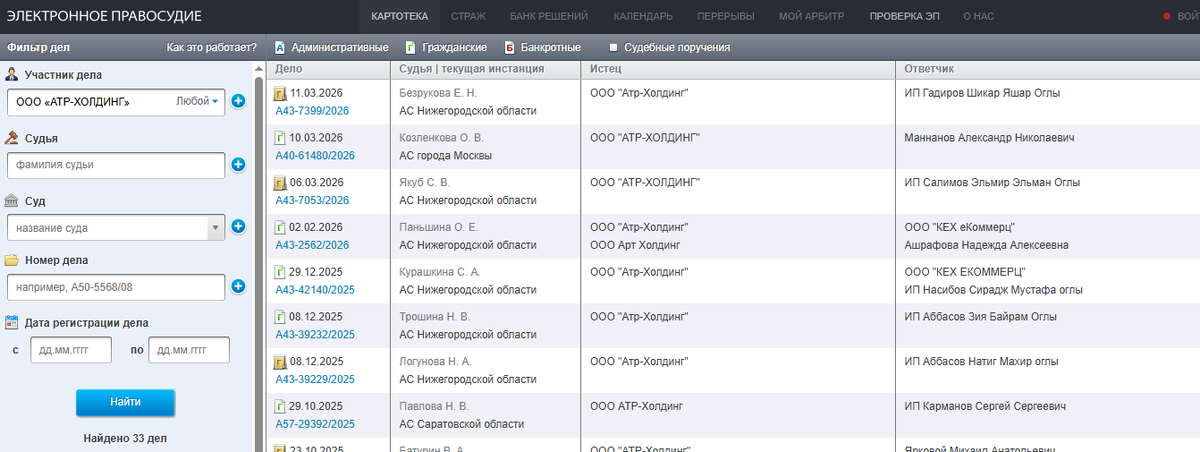
Task: Click the Ответчик column header
Action: (1047, 69)
